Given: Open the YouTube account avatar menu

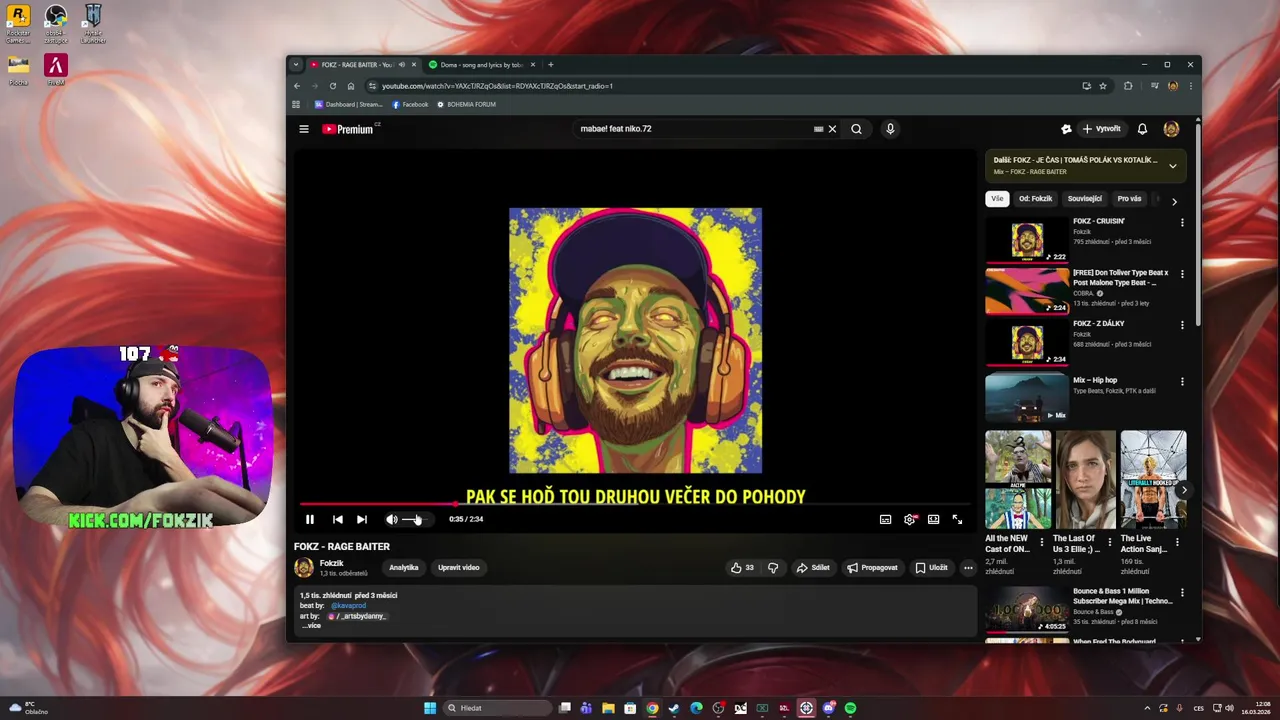Looking at the screenshot, I should coord(1171,129).
